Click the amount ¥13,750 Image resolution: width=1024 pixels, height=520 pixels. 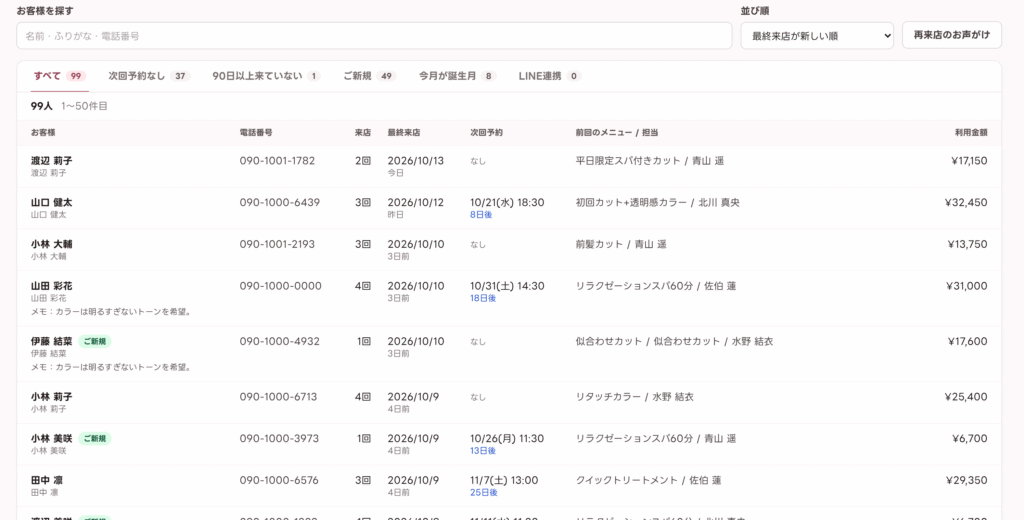click(968, 244)
